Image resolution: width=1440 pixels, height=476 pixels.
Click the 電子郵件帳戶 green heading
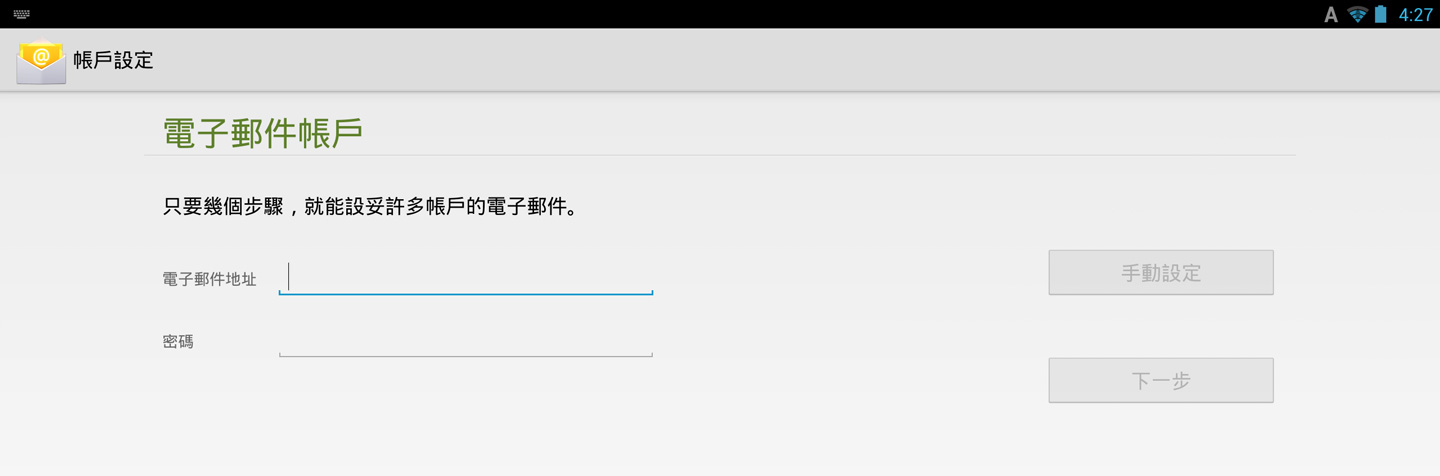(x=262, y=133)
